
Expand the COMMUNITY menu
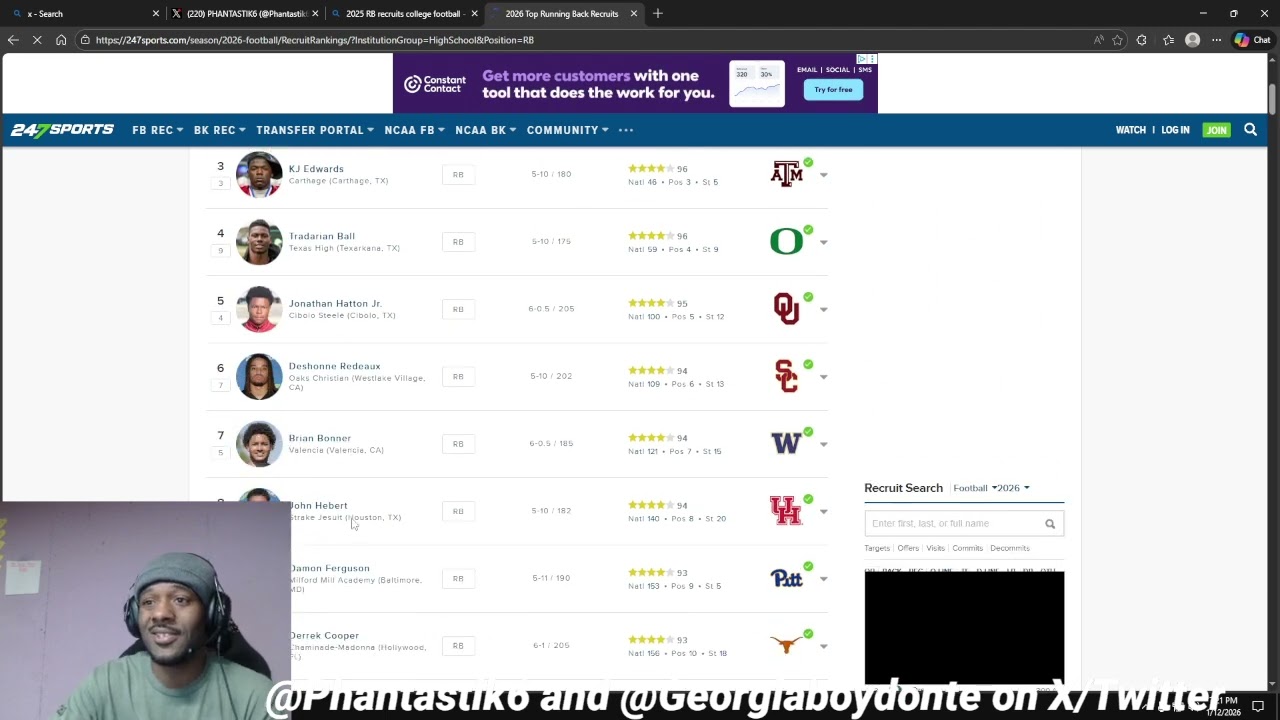[567, 130]
